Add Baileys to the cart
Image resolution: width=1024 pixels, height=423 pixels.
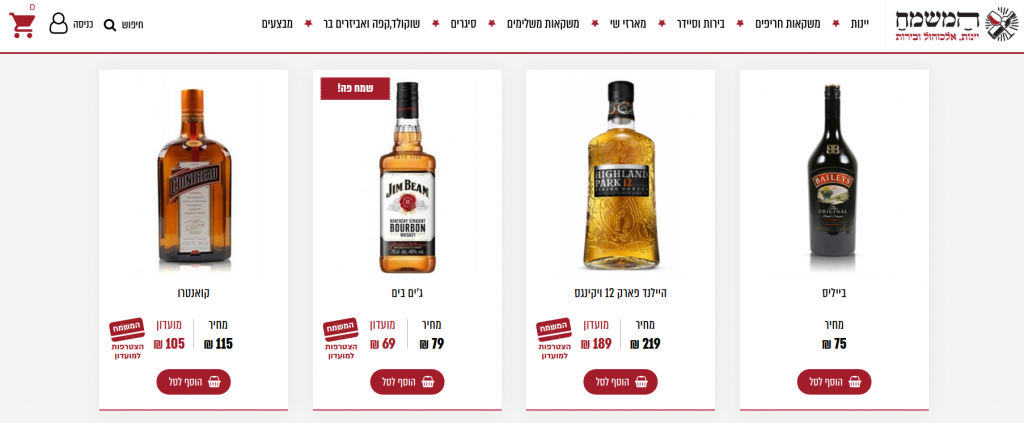(x=834, y=382)
